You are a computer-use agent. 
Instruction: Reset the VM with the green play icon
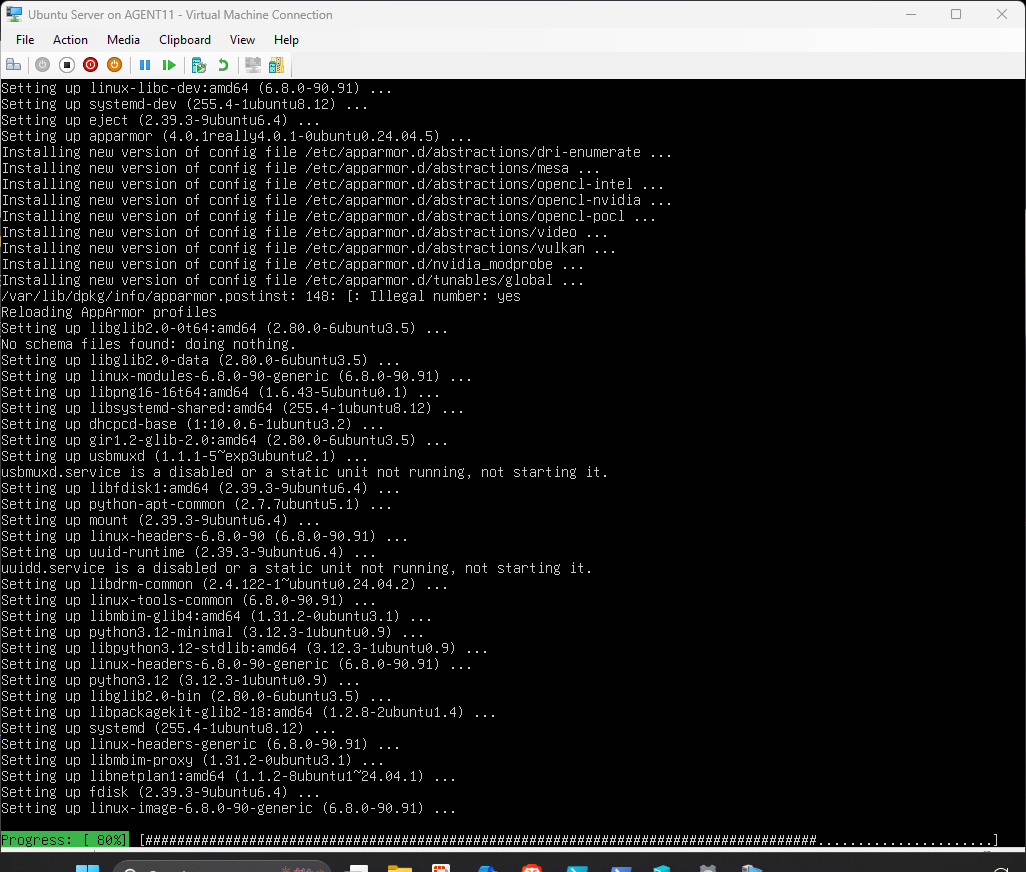pos(169,65)
